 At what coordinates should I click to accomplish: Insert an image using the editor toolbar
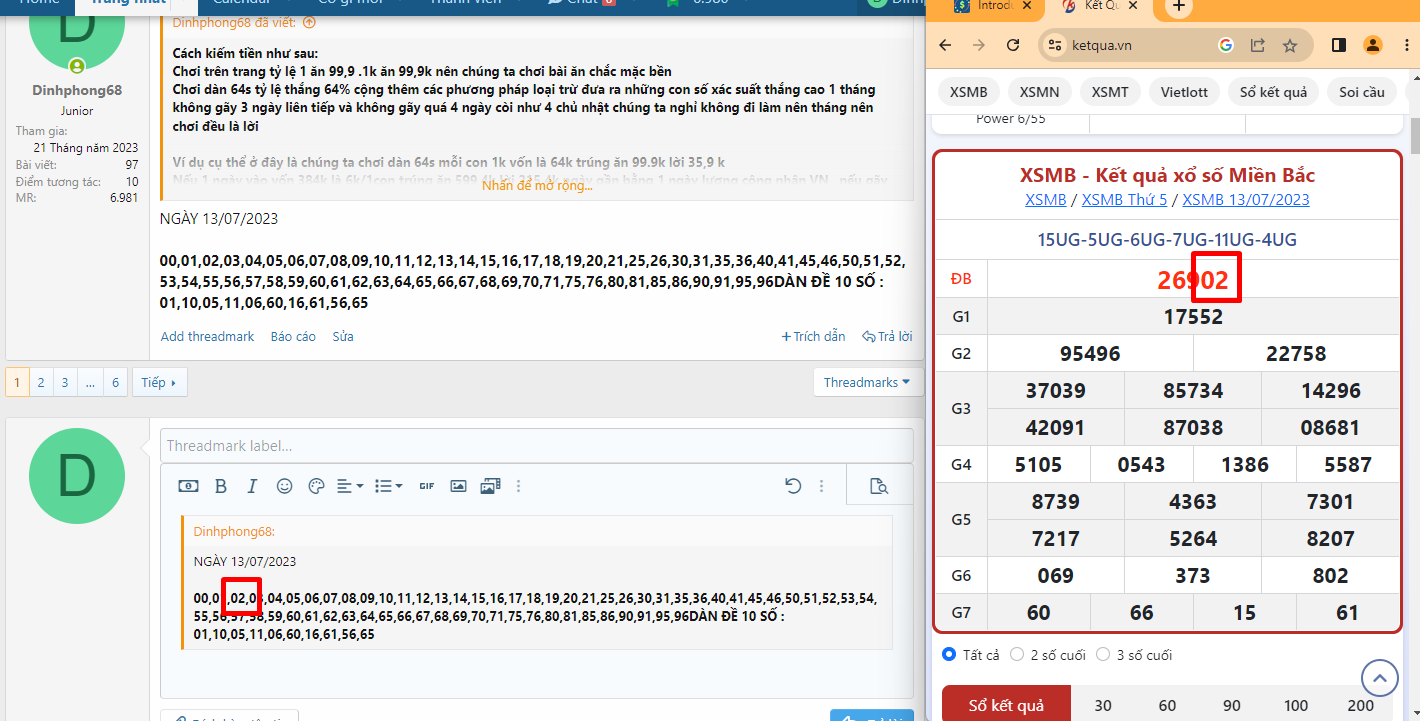tap(458, 486)
